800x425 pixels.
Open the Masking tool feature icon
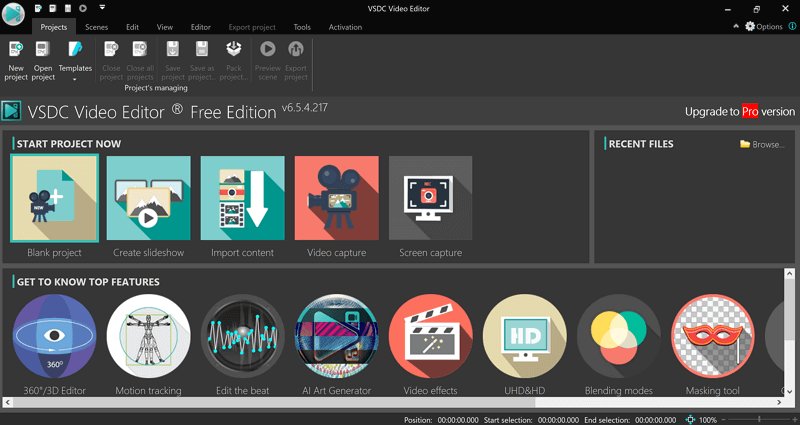(x=713, y=336)
